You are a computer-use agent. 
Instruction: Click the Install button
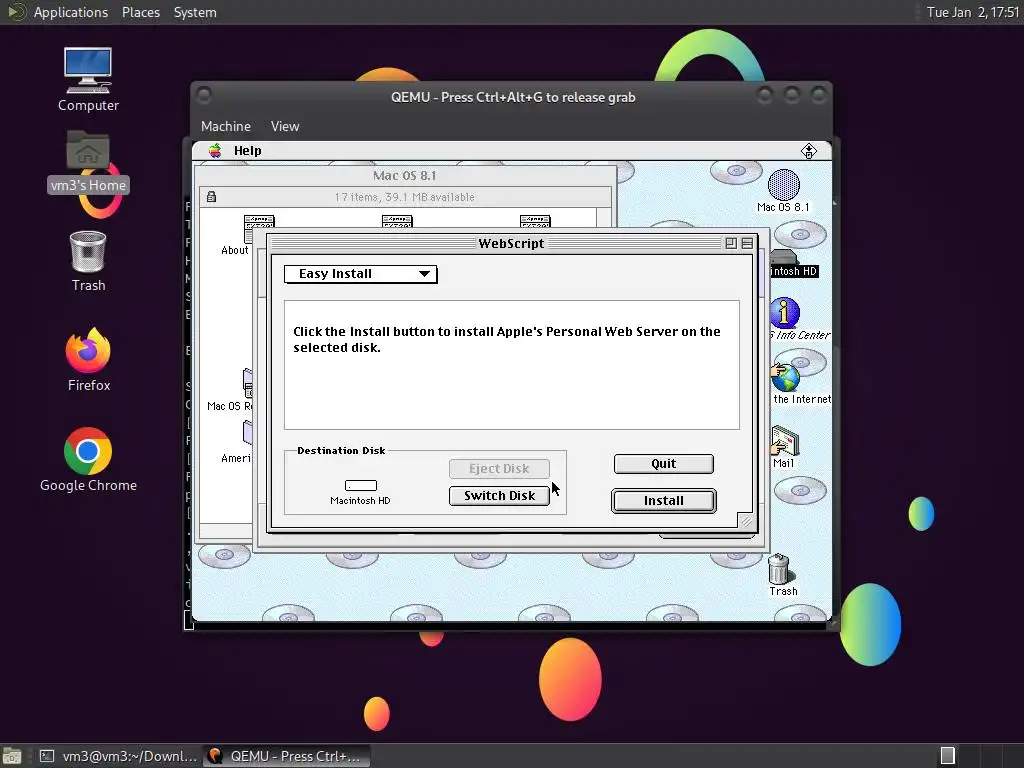(664, 501)
